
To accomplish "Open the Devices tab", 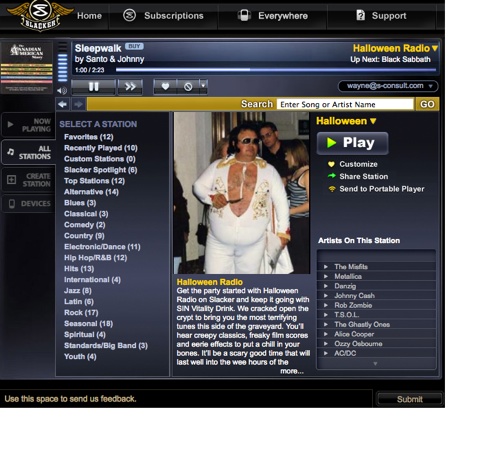I will (x=28, y=204).
